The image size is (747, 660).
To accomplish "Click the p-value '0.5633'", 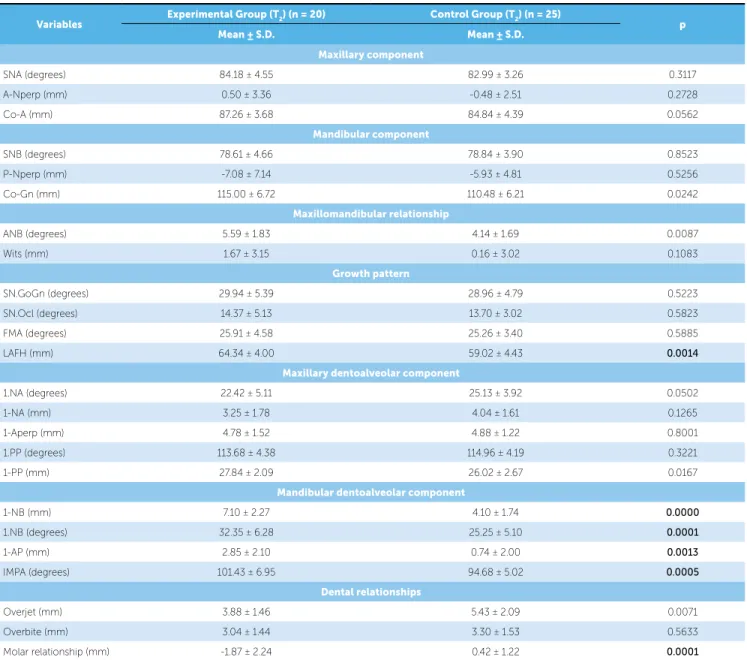I will 682,632.
